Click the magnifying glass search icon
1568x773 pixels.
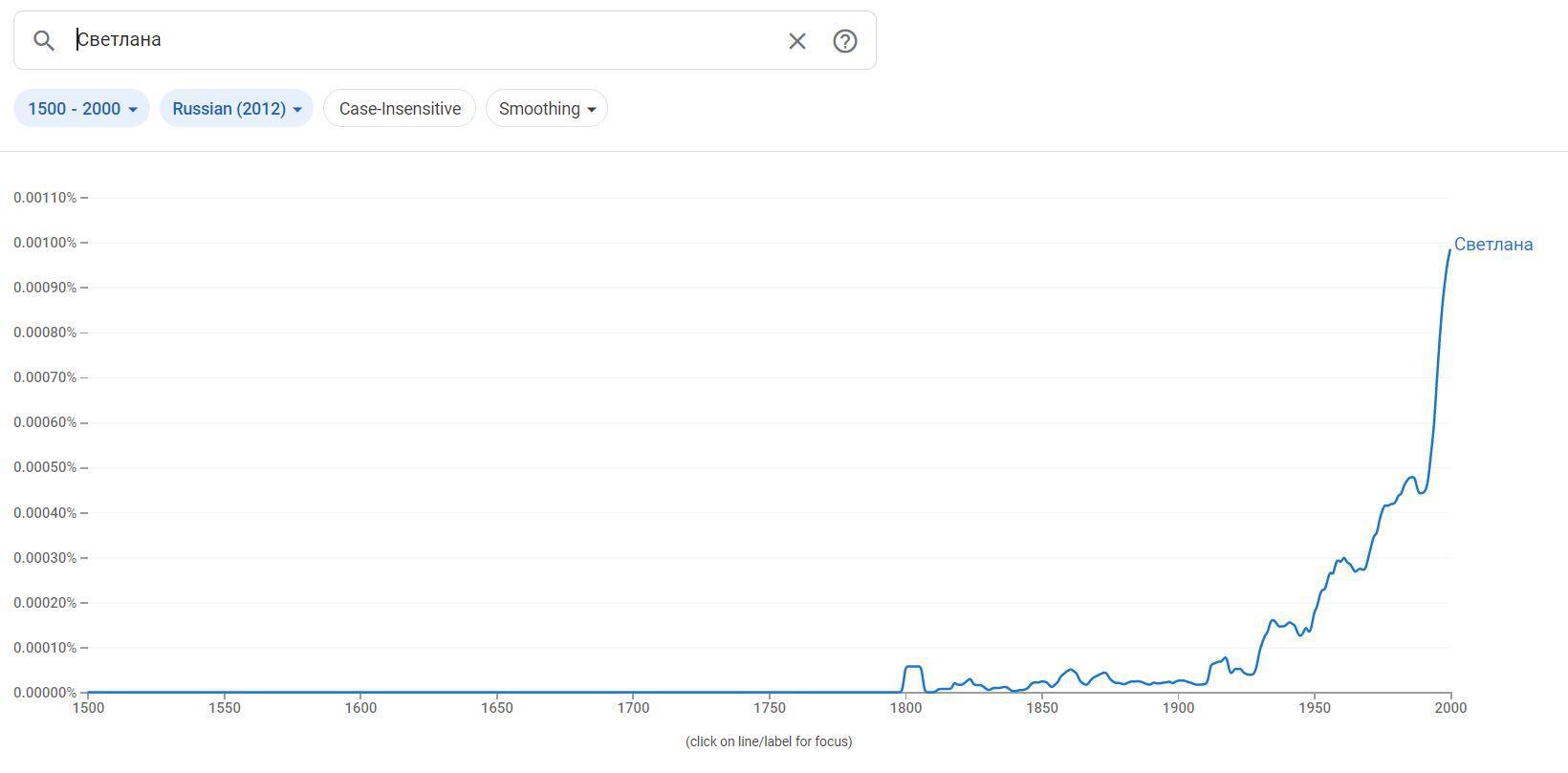tap(44, 40)
